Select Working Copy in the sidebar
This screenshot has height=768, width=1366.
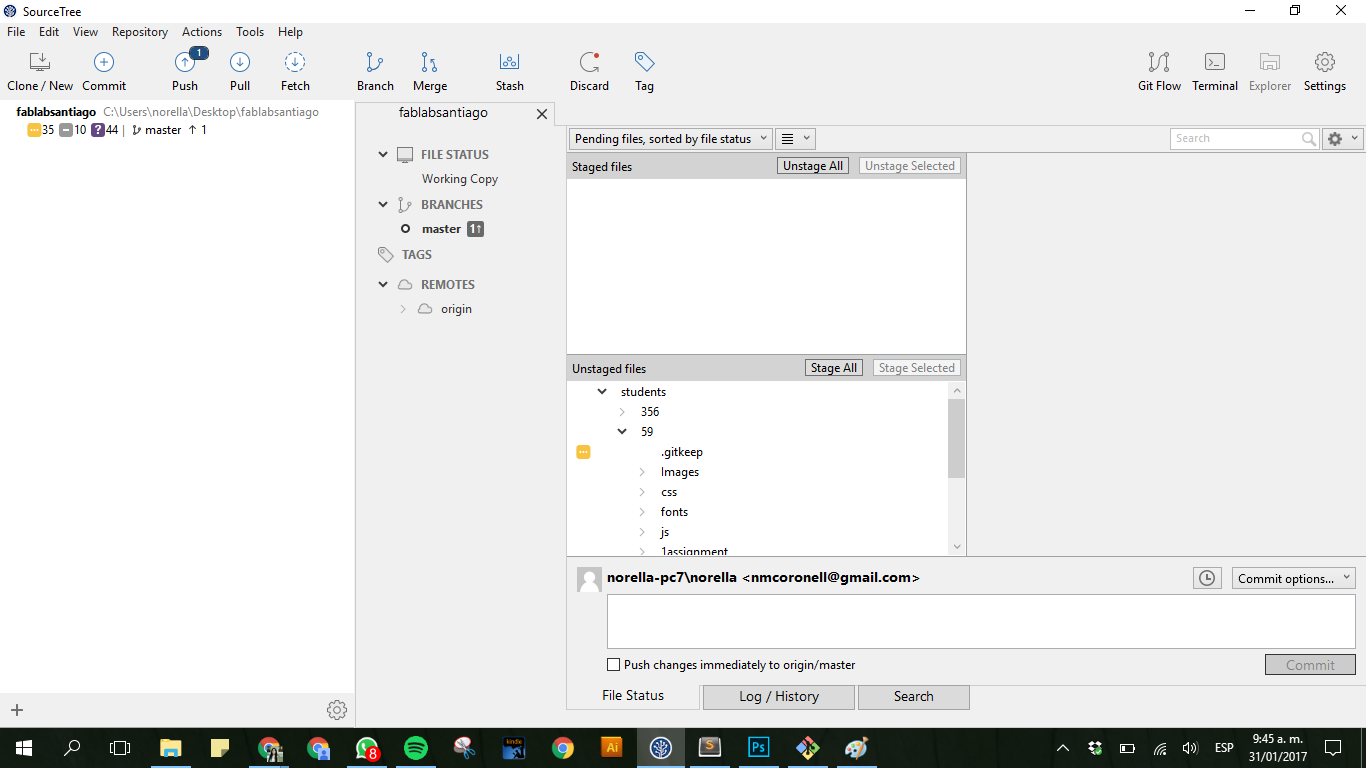(x=460, y=179)
